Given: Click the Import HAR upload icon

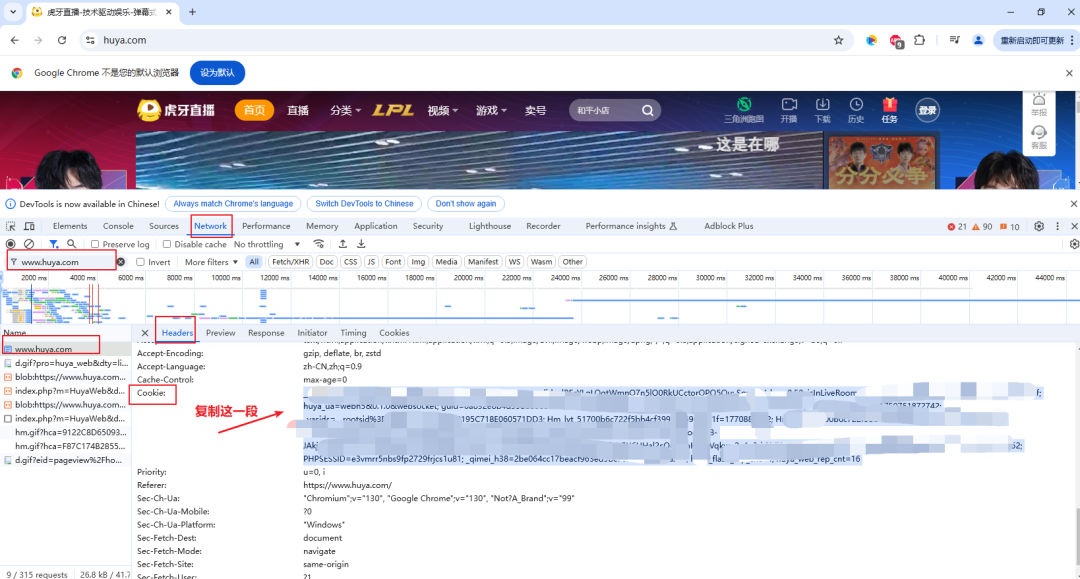Looking at the screenshot, I should point(342,244).
